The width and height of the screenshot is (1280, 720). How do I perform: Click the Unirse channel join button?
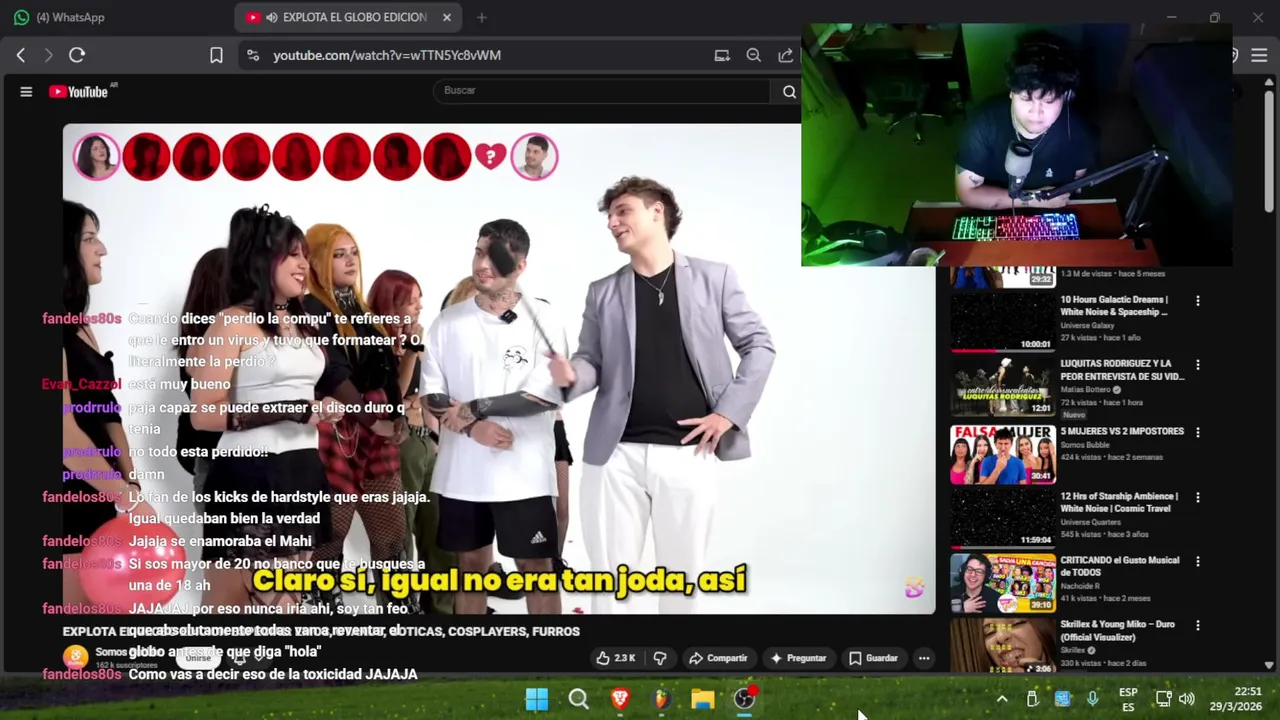(198, 658)
